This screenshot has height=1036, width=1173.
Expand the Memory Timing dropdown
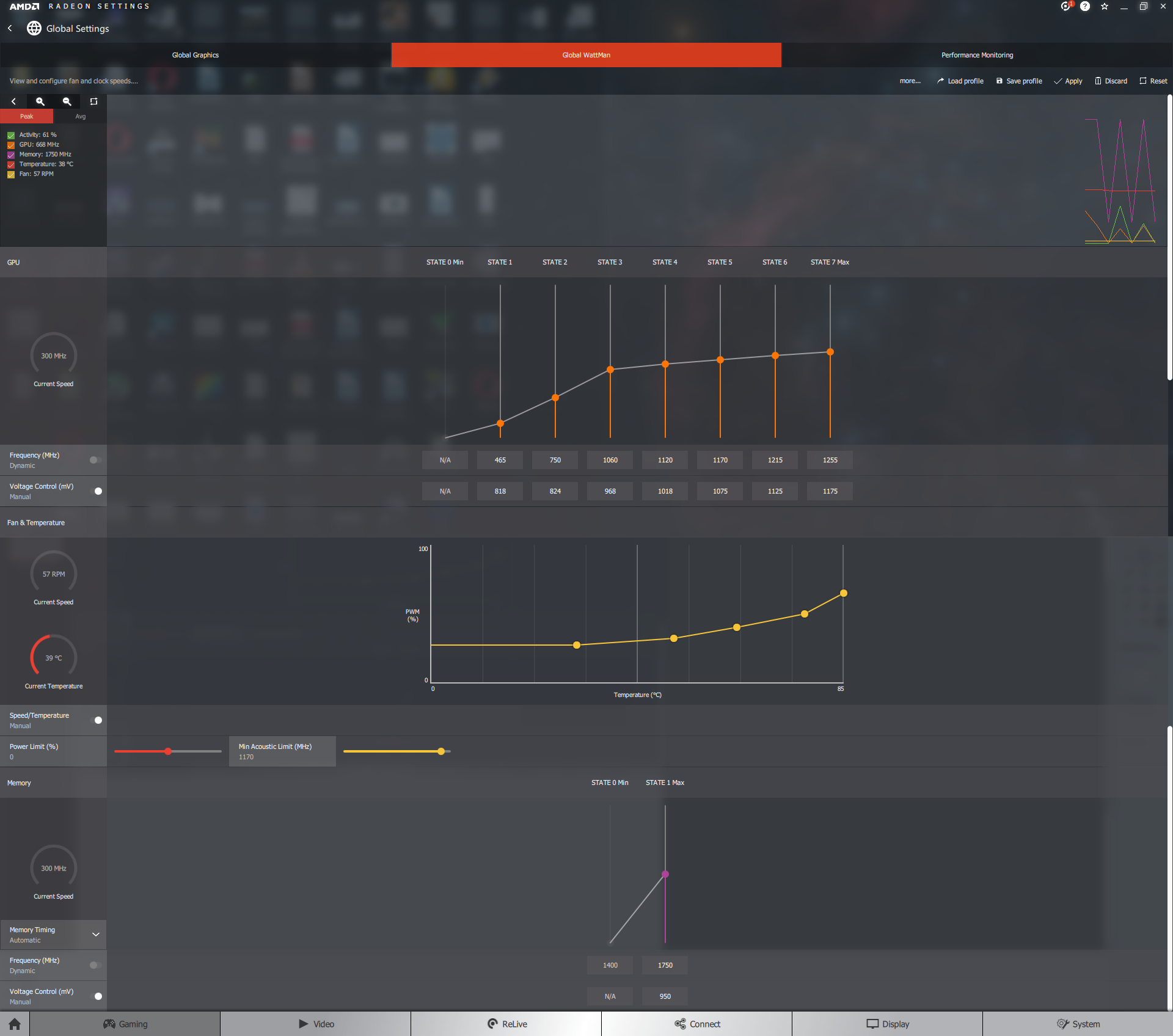(x=95, y=935)
